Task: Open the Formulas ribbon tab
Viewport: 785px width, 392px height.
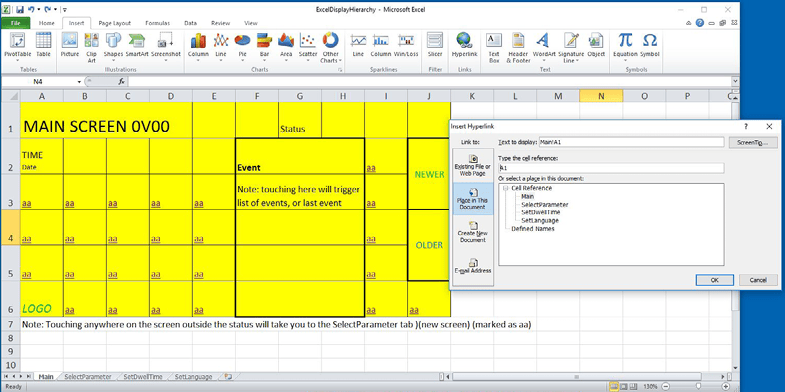Action: pyautogui.click(x=157, y=23)
